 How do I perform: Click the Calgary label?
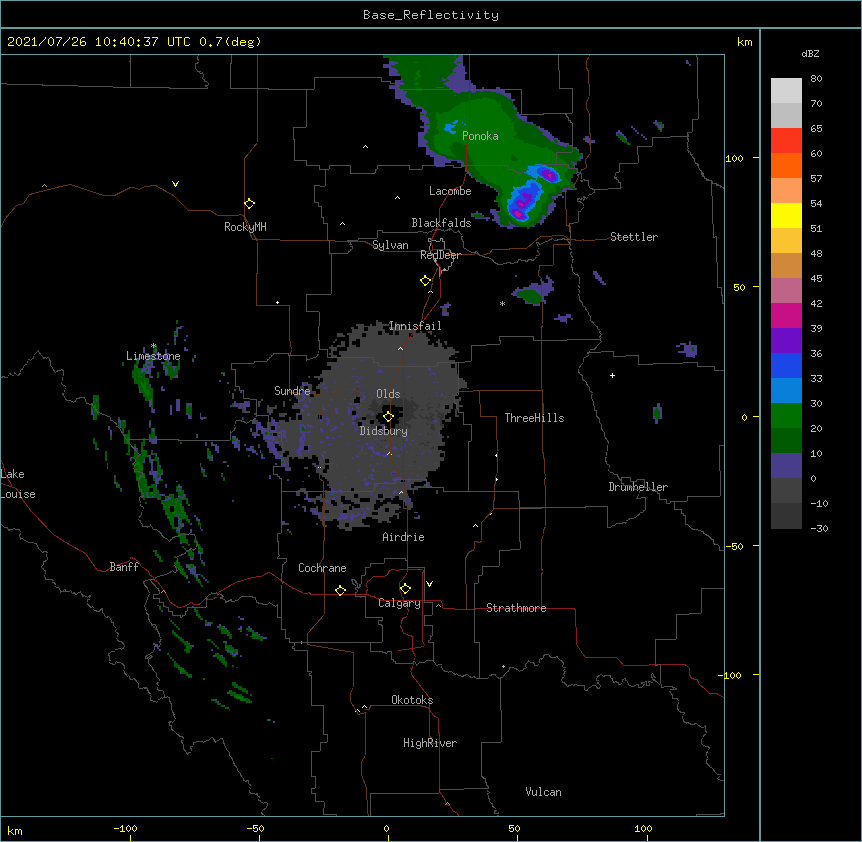coord(399,603)
